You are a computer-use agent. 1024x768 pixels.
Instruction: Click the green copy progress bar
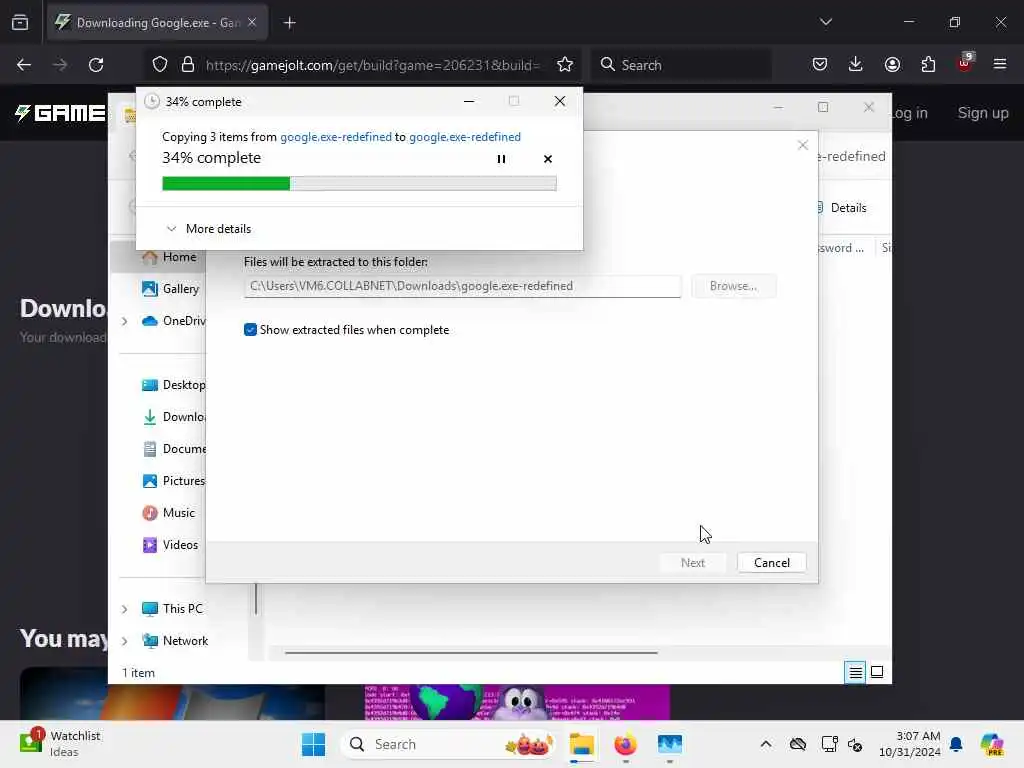point(359,184)
